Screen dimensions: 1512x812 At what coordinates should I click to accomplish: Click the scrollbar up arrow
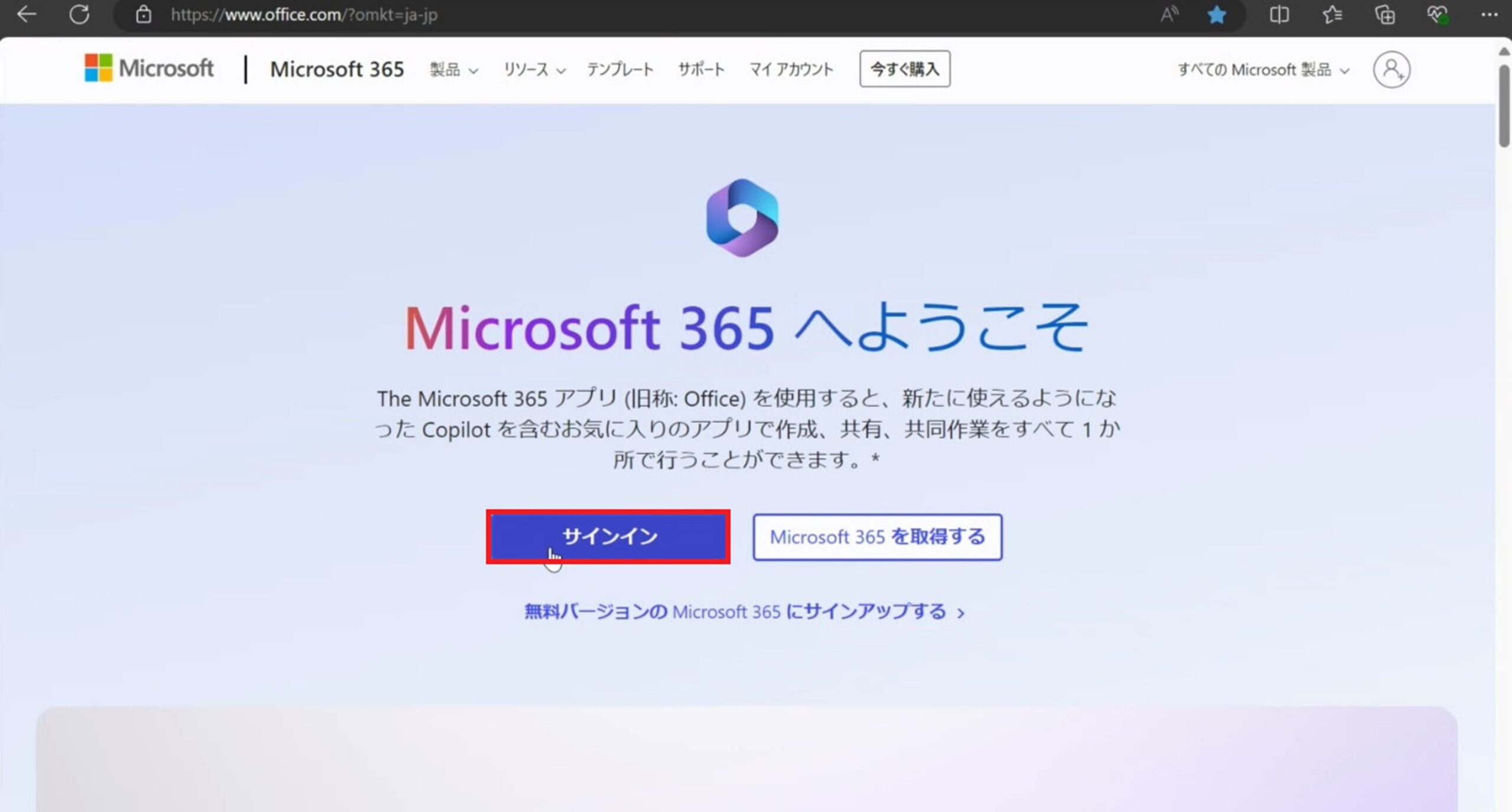pyautogui.click(x=1504, y=52)
